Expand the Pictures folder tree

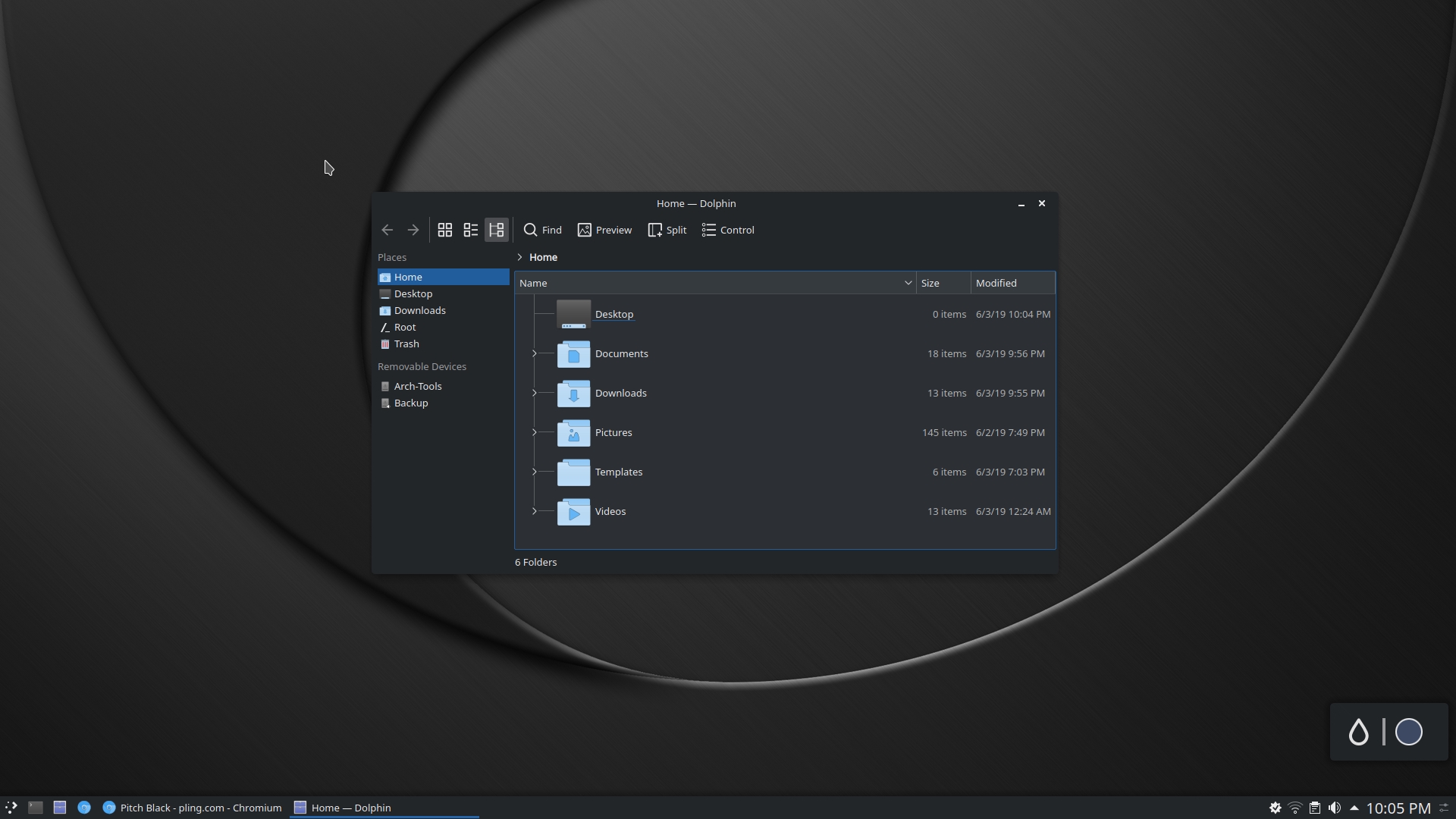click(535, 432)
